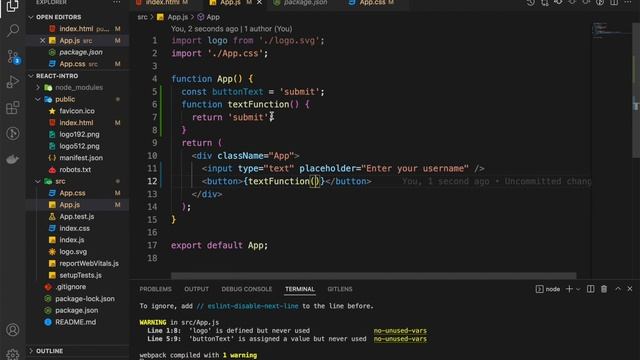
Task: Click the no-unused-vars link for 'buttonText'
Action: [400, 339]
